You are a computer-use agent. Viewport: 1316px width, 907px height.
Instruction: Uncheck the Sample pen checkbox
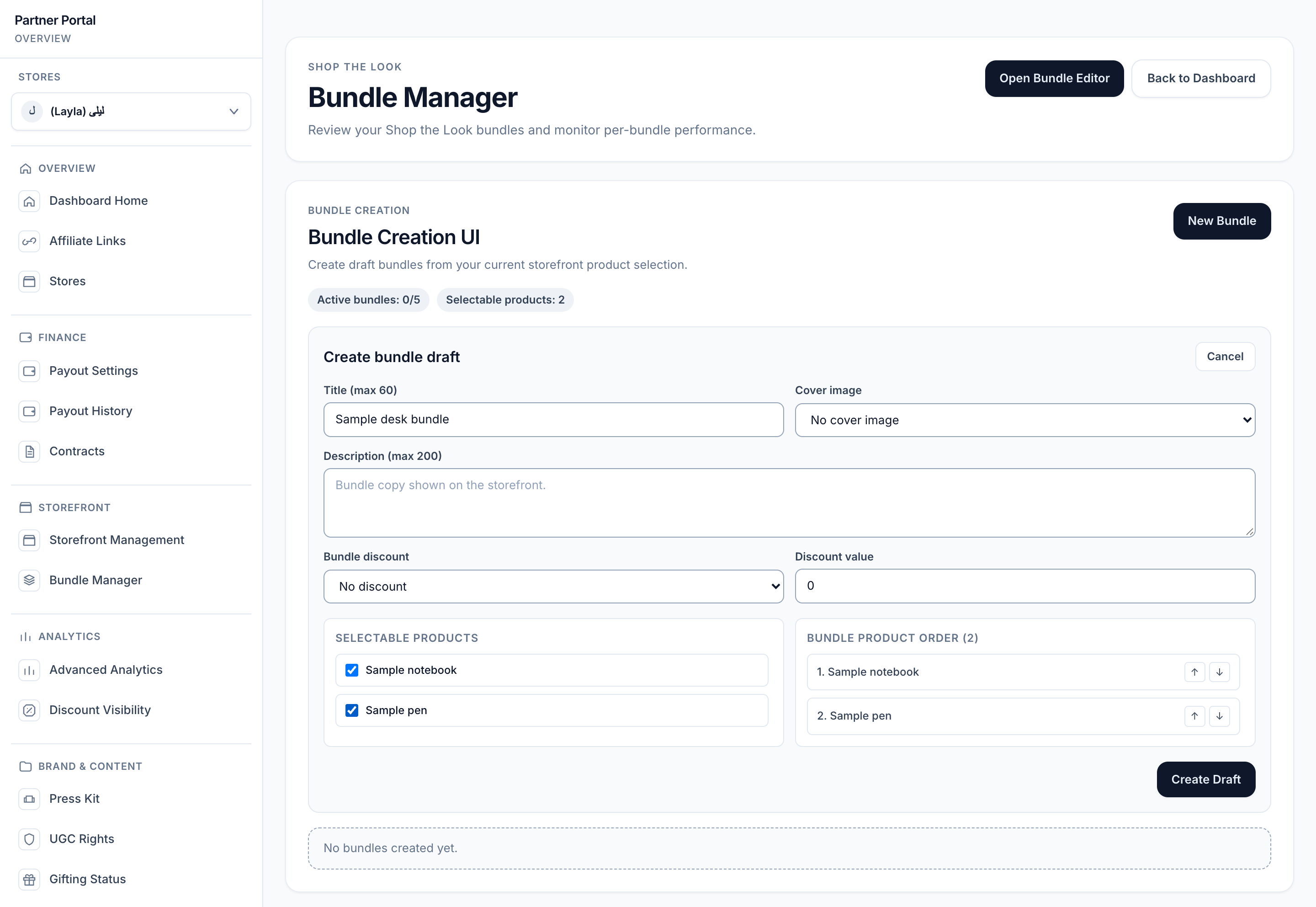pos(351,710)
